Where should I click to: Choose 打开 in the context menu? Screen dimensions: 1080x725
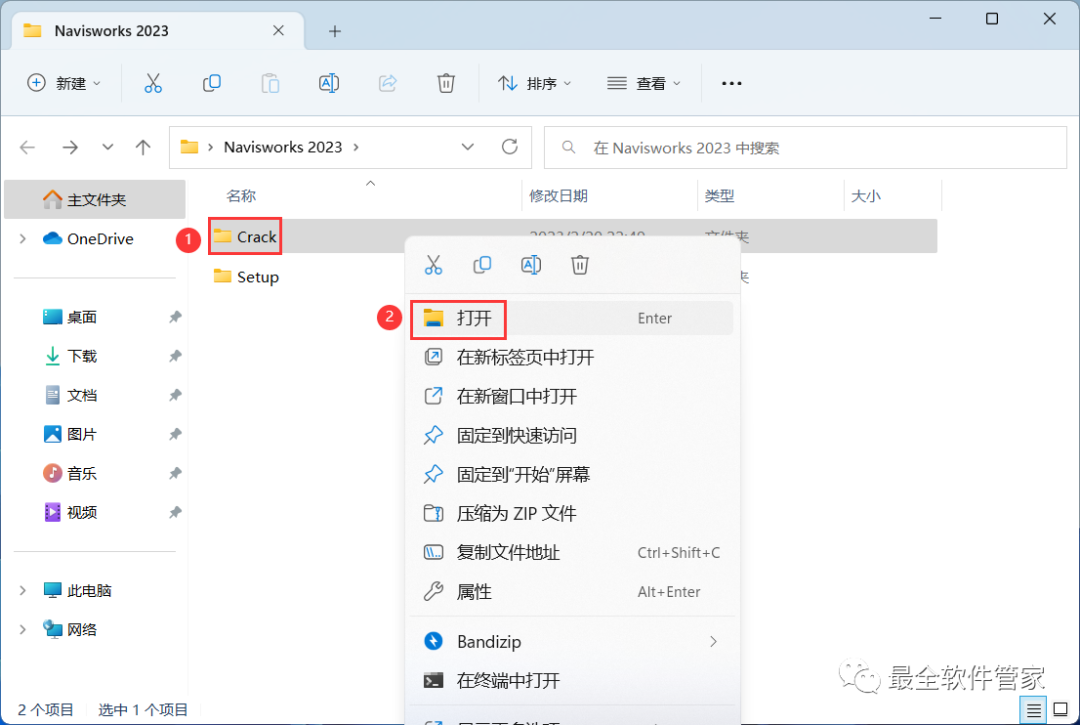click(572, 318)
